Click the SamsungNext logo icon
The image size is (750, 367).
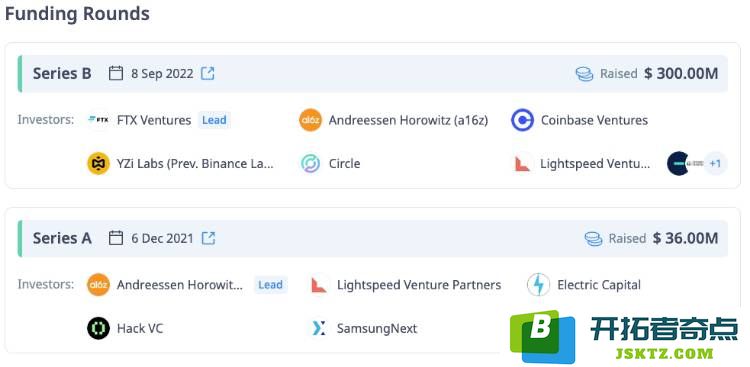pos(319,329)
